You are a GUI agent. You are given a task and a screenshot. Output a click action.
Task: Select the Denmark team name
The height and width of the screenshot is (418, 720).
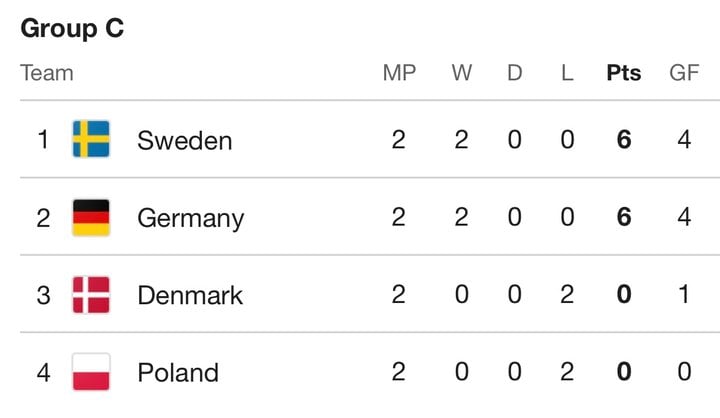[x=190, y=295]
